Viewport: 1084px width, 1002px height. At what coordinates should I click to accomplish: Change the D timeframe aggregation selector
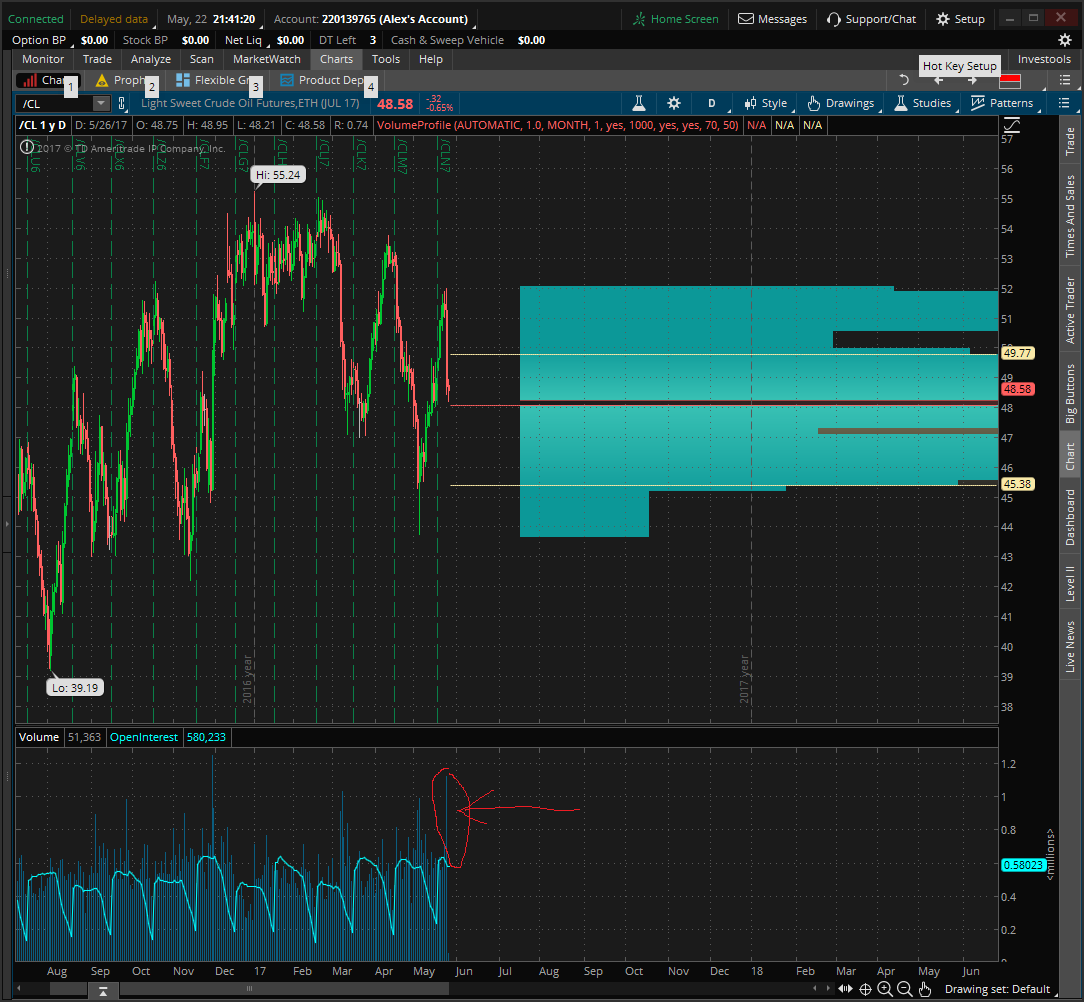(x=711, y=103)
